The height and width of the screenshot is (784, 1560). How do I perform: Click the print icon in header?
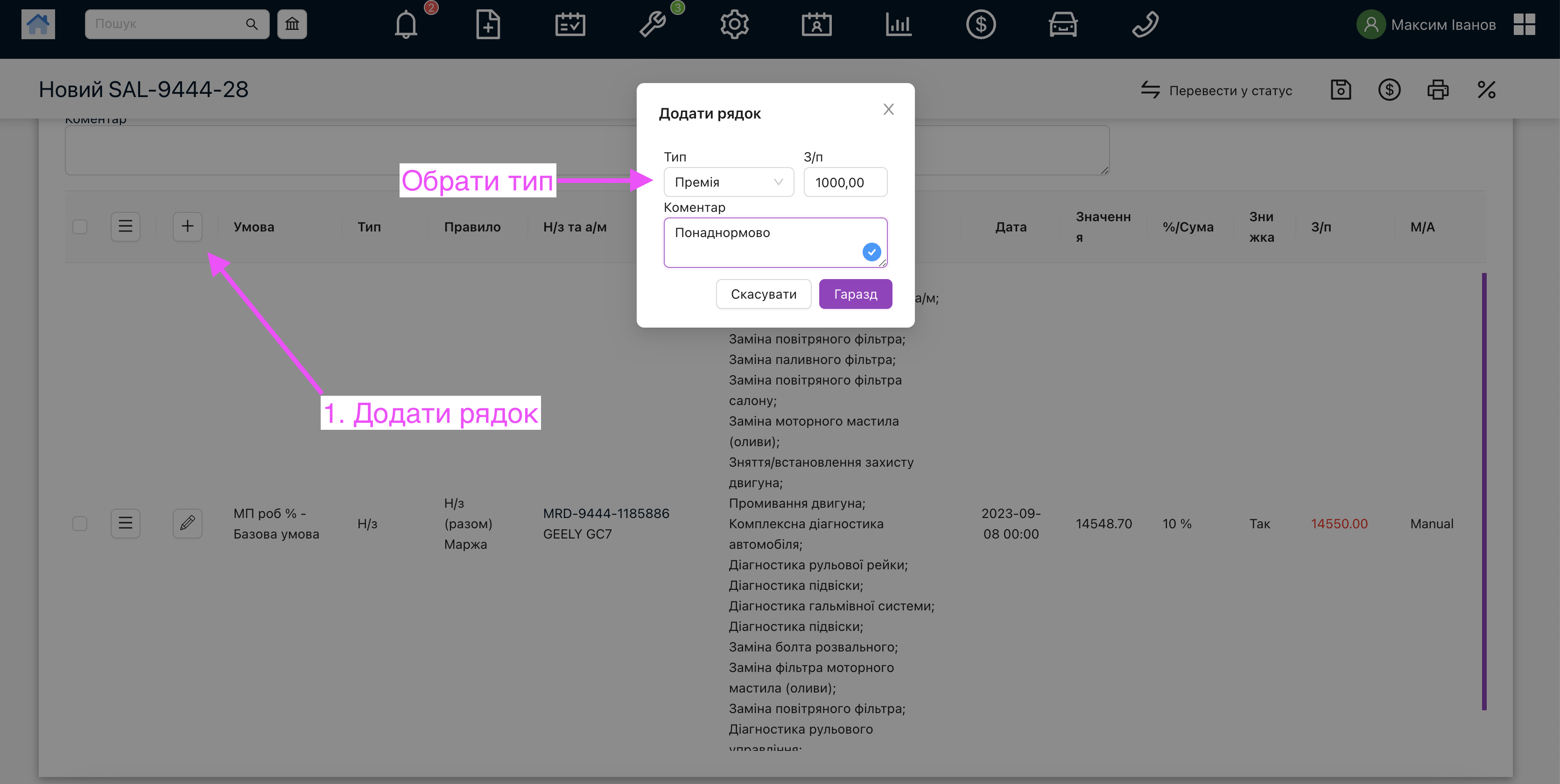(1437, 90)
